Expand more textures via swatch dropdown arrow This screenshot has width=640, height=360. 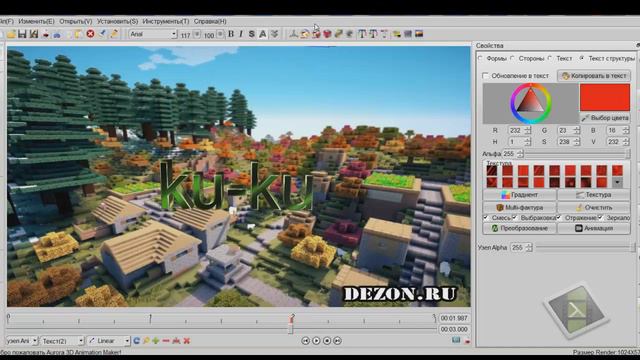click(617, 182)
